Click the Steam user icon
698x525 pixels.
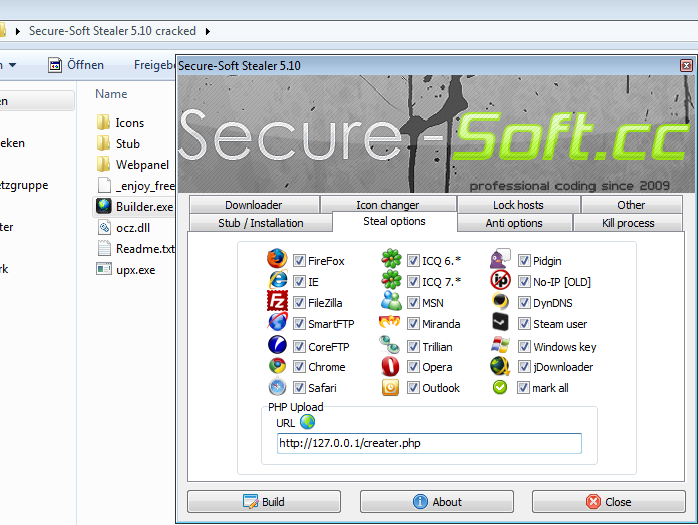tap(500, 322)
